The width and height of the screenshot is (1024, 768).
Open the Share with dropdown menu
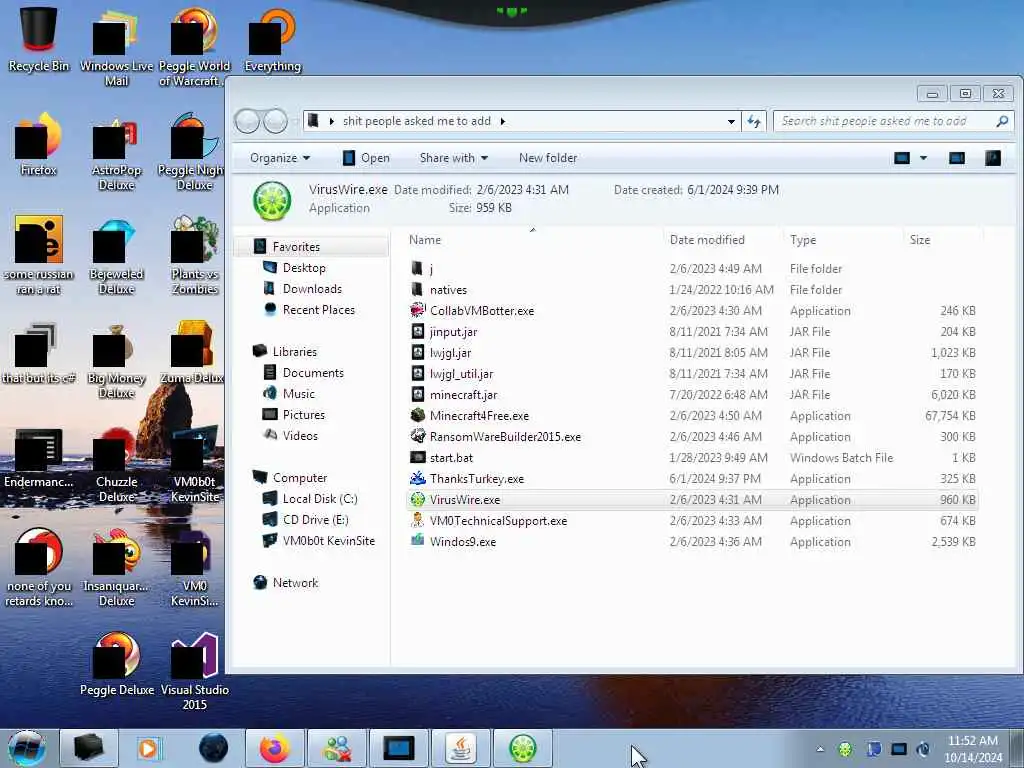pyautogui.click(x=454, y=158)
